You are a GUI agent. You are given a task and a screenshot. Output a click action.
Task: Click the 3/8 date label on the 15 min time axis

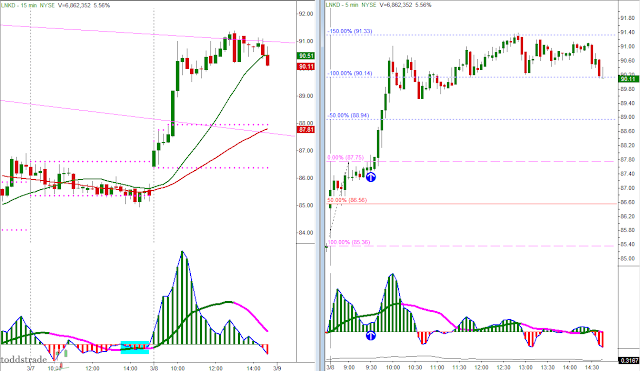[x=154, y=368]
